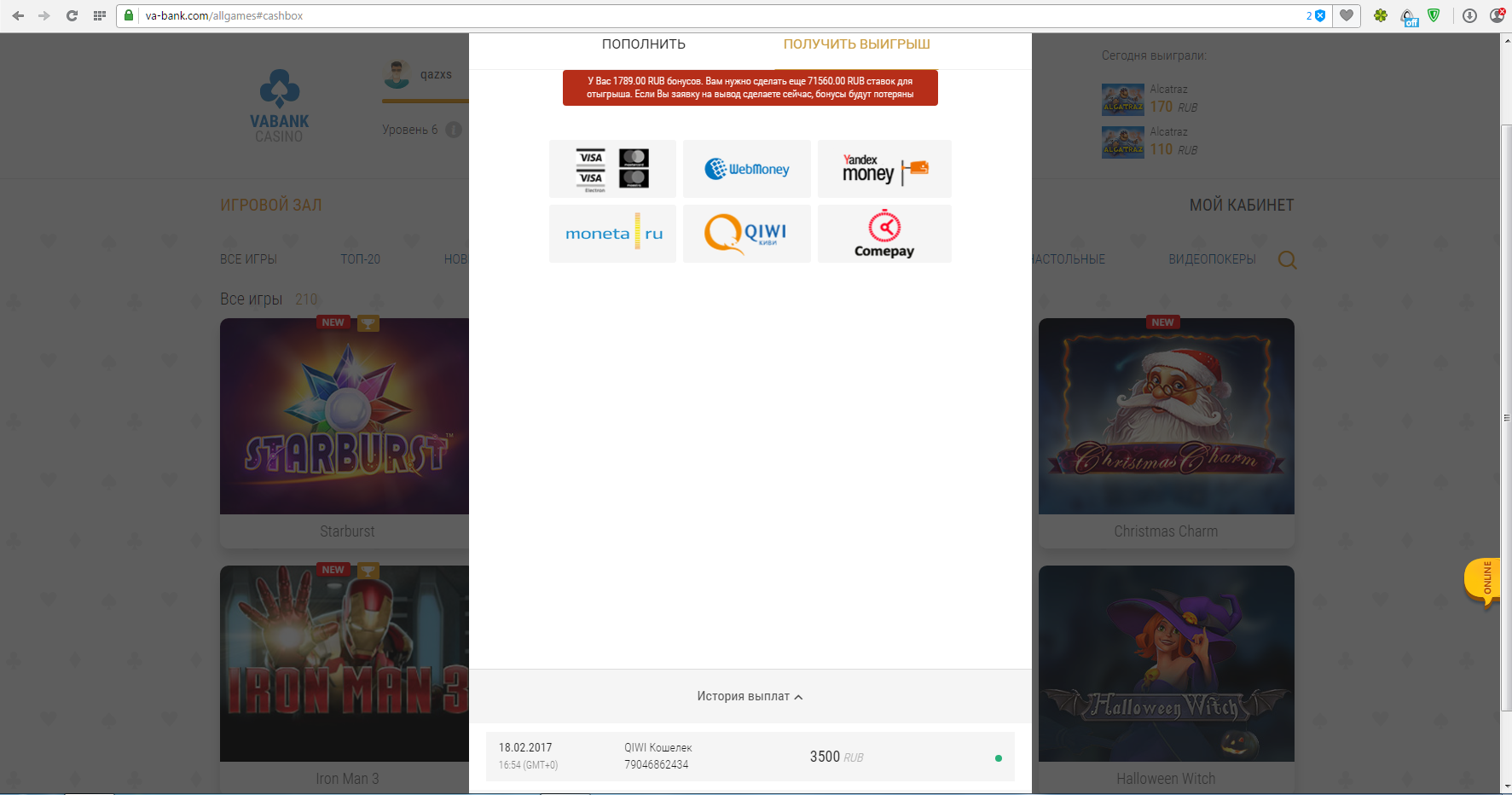This screenshot has width=1512, height=795.
Task: Open the green clover extension icon
Action: (x=1381, y=15)
